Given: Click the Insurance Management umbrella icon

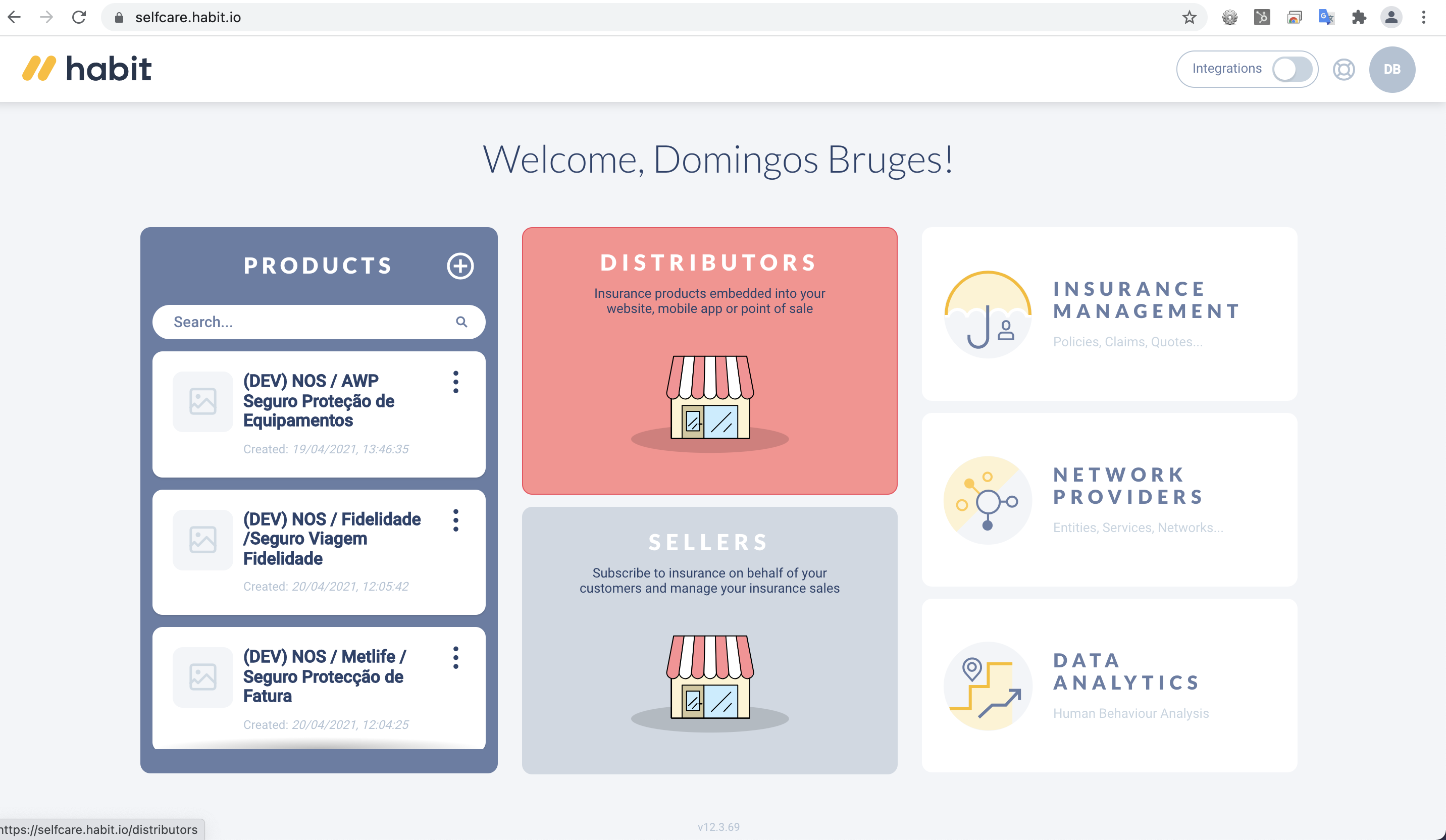Looking at the screenshot, I should pos(988,314).
